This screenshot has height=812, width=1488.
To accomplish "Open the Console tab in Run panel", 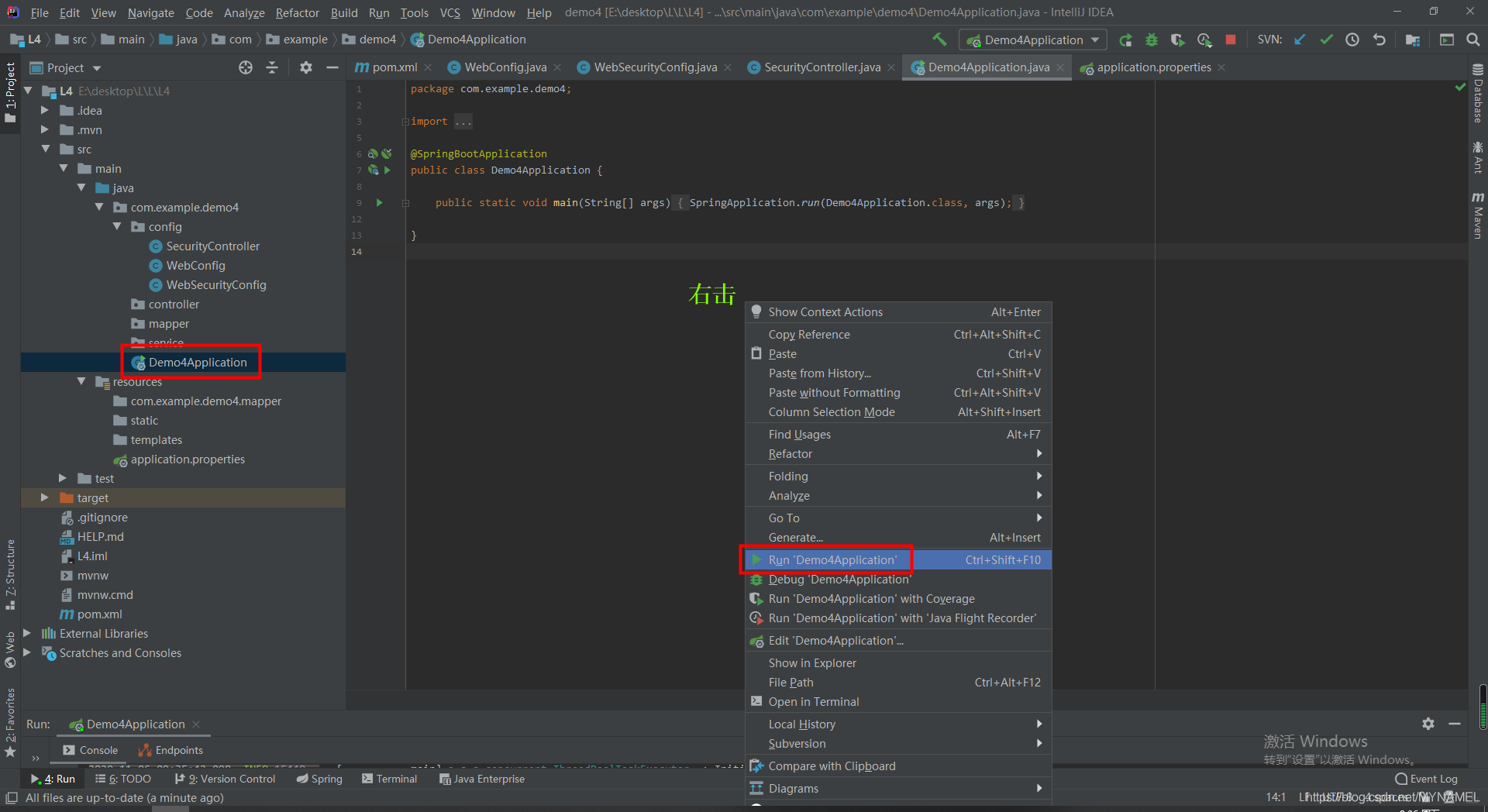I will click(x=91, y=750).
